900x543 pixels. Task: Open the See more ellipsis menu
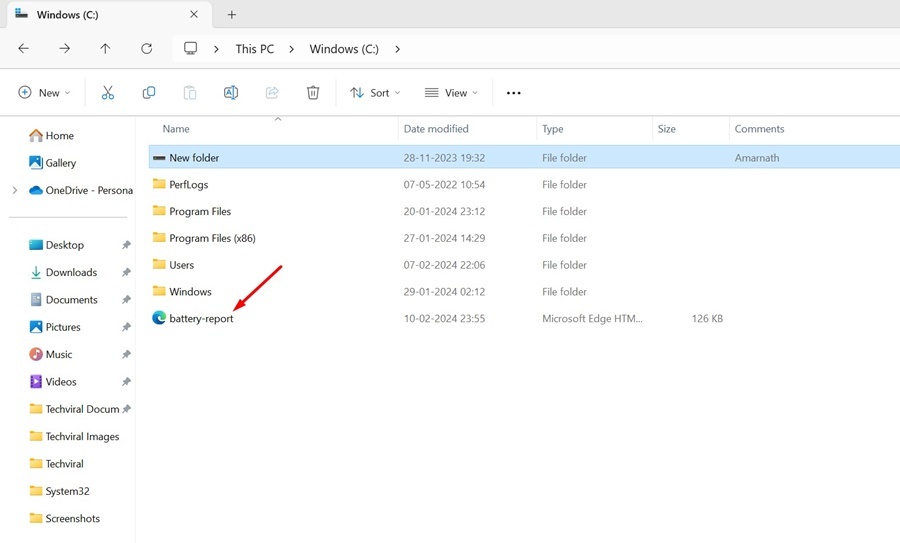pyautogui.click(x=514, y=93)
